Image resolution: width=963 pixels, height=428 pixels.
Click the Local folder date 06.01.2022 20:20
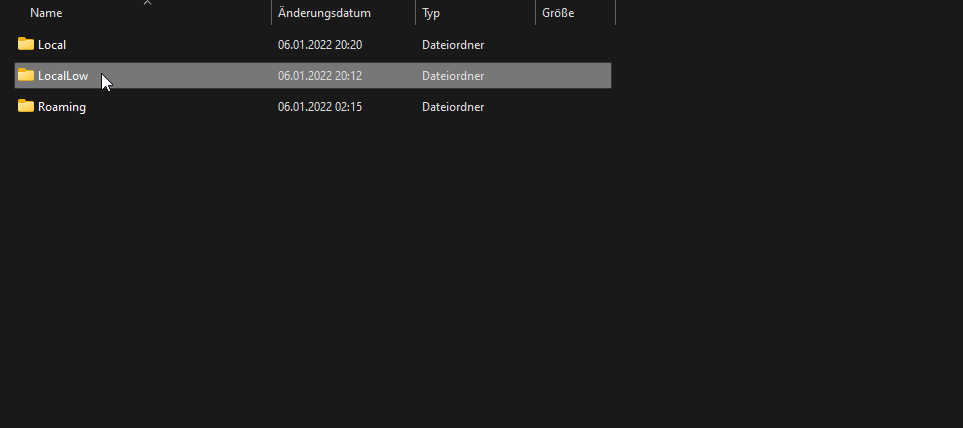[320, 45]
